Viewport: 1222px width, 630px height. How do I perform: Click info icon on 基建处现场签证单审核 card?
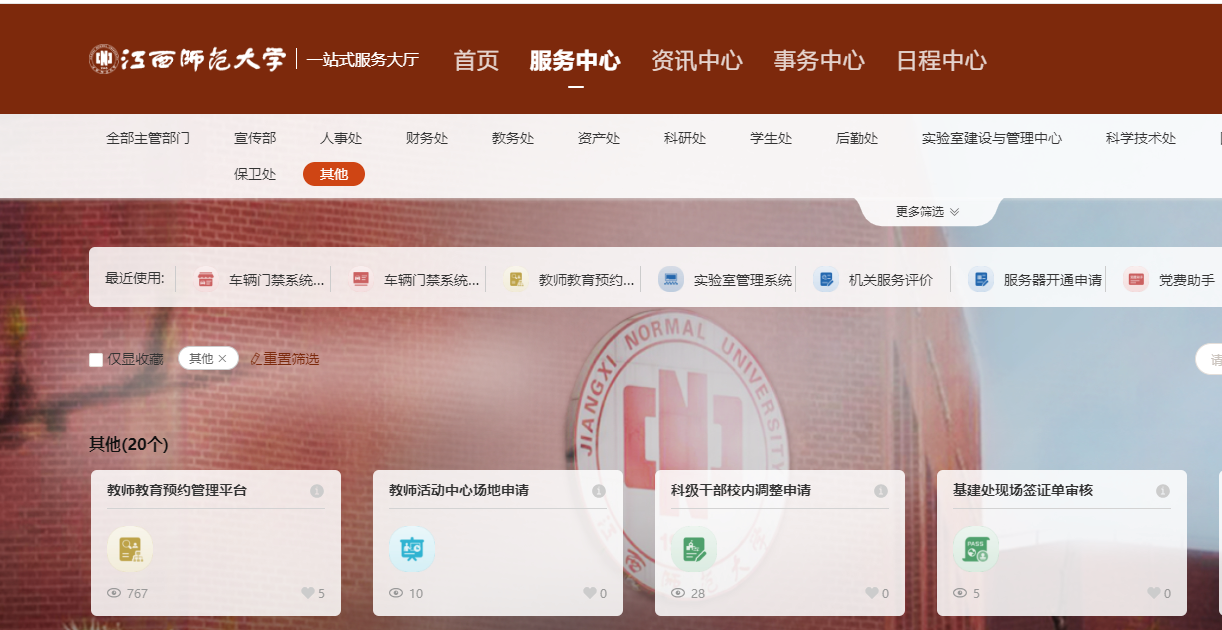(x=1163, y=491)
